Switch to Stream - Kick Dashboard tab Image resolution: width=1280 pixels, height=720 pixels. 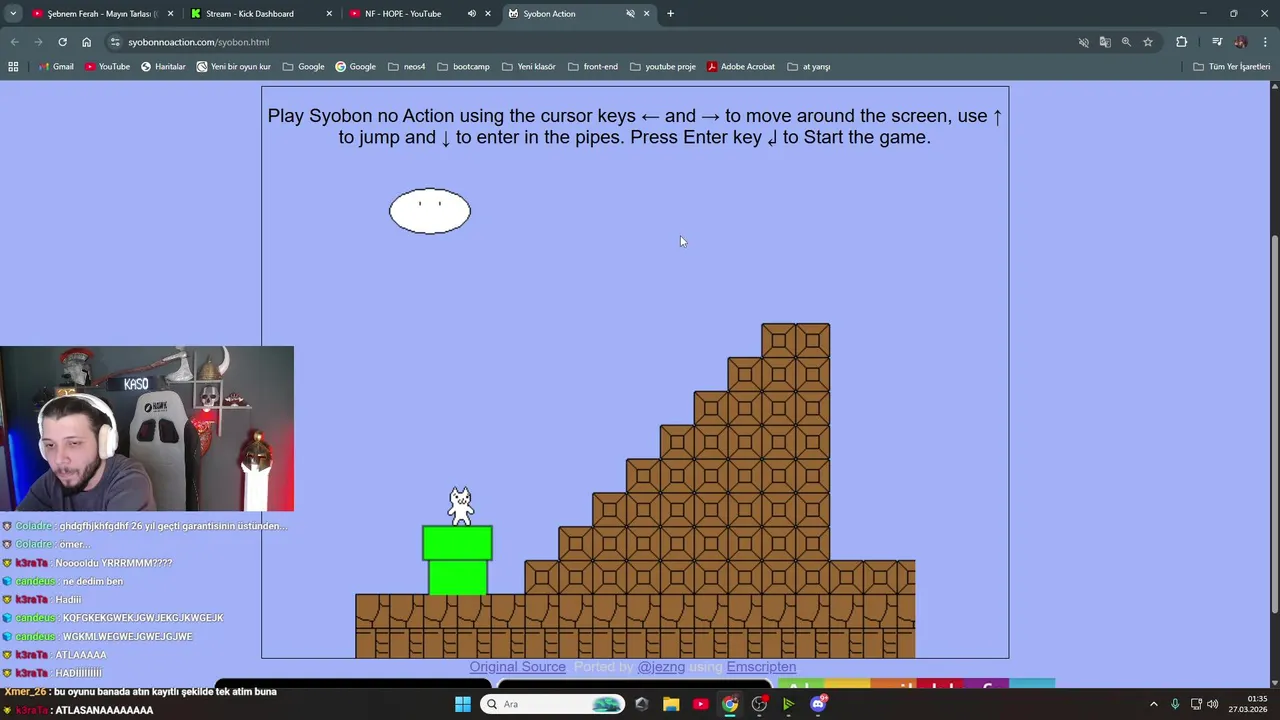click(260, 14)
